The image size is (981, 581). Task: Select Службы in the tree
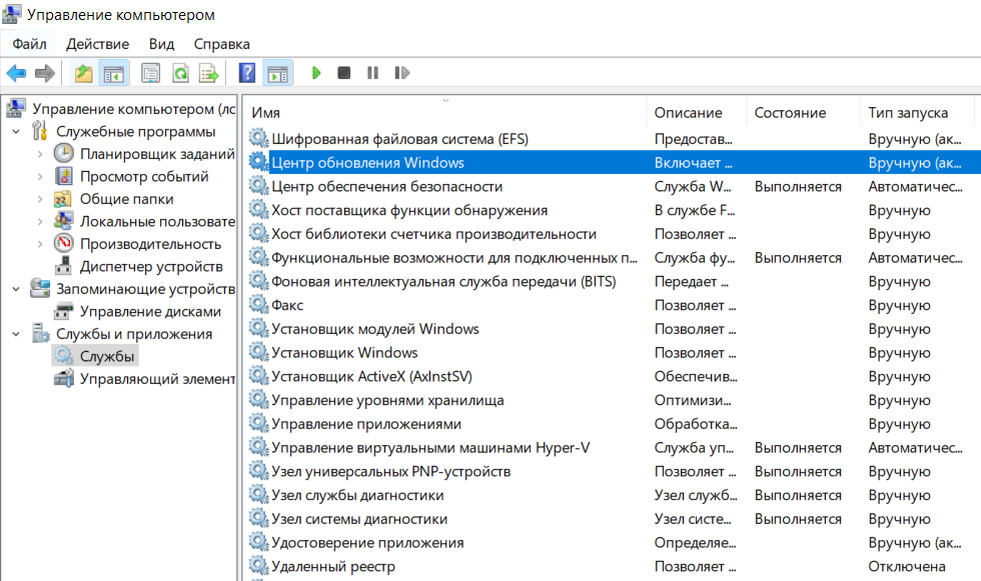click(107, 356)
